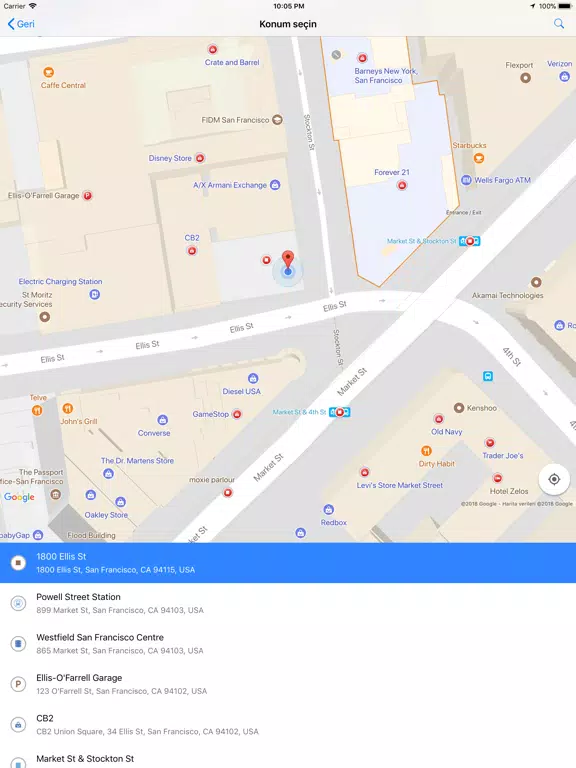Screen dimensions: 576x768
Task: Tap the Ellis-O'Farrell Garage parking marker
Action: point(87,195)
